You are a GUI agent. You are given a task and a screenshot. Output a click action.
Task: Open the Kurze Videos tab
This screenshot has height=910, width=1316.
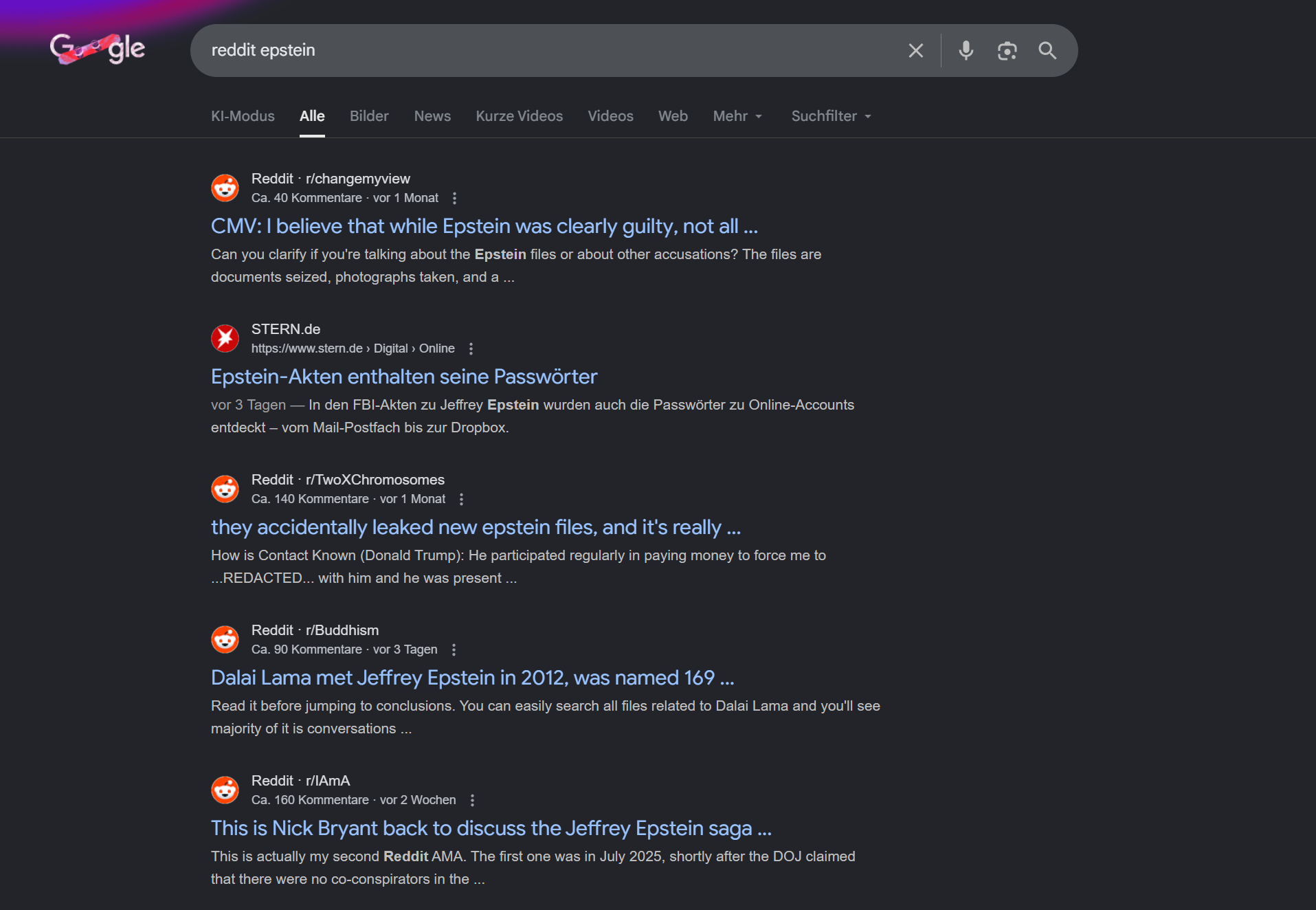(519, 116)
